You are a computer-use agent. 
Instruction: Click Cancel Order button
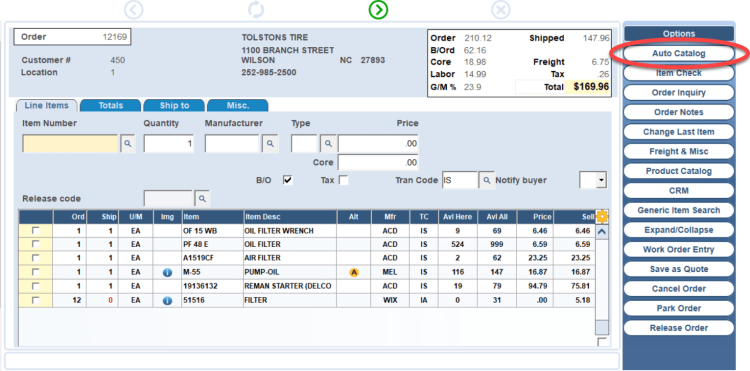point(678,289)
